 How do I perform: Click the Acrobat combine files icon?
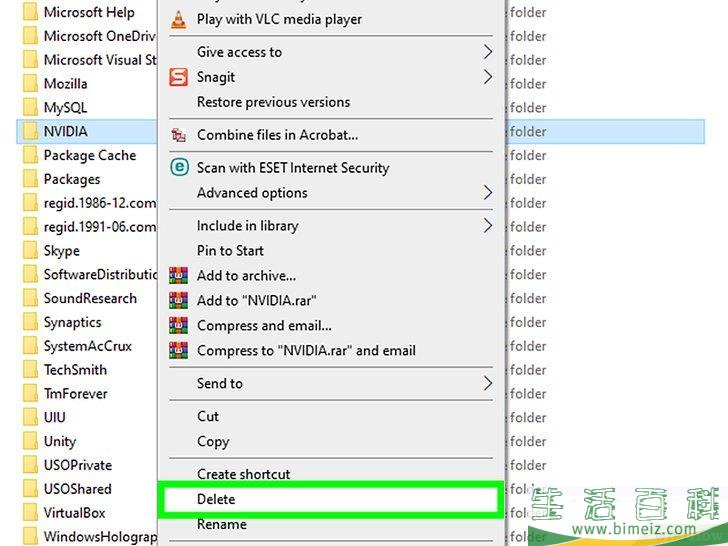(179, 135)
